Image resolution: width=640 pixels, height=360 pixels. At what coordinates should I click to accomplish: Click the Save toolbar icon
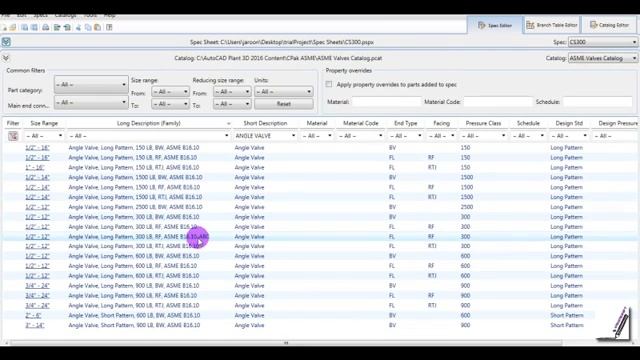(24, 27)
